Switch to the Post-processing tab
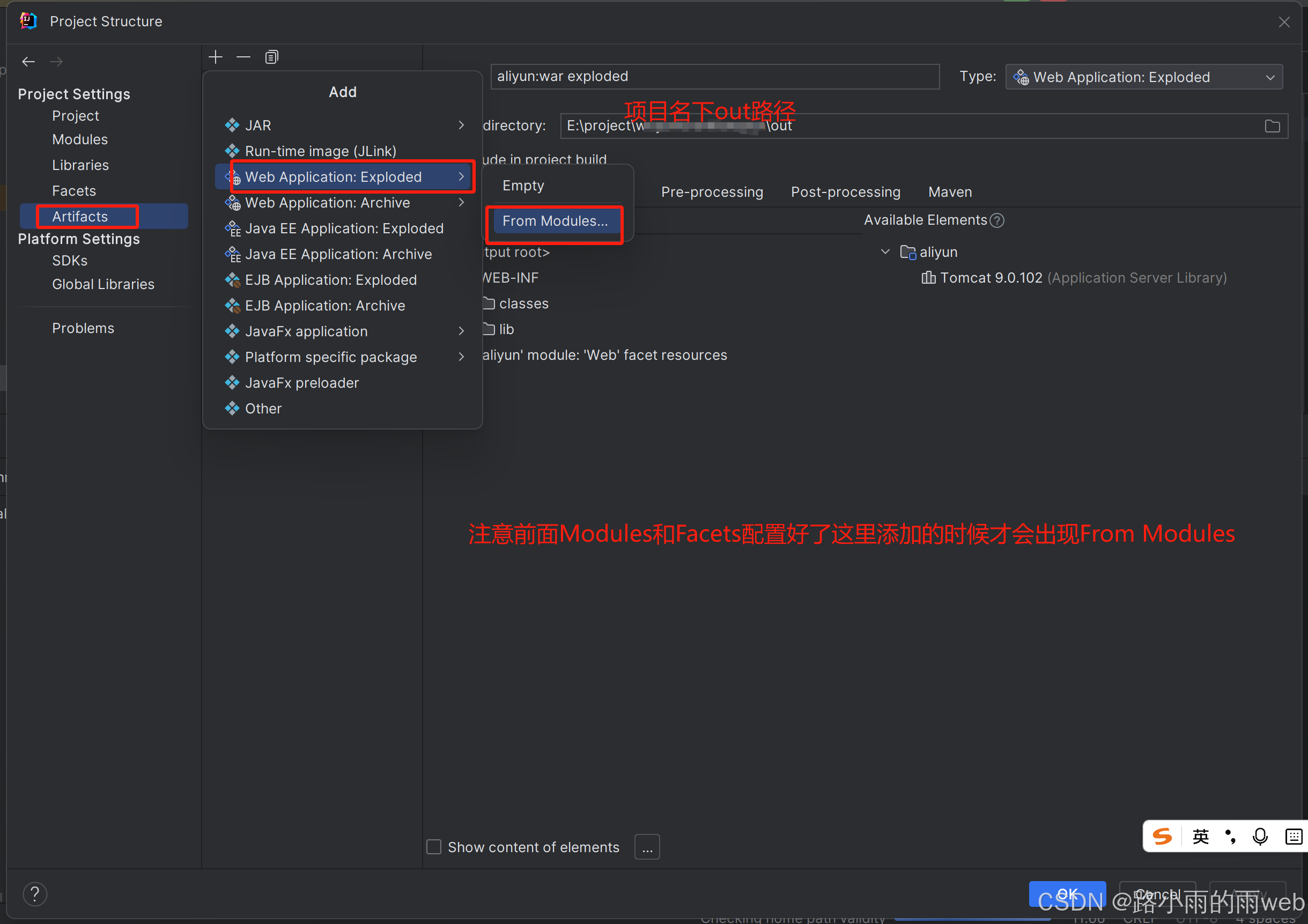1308x924 pixels. coord(845,192)
